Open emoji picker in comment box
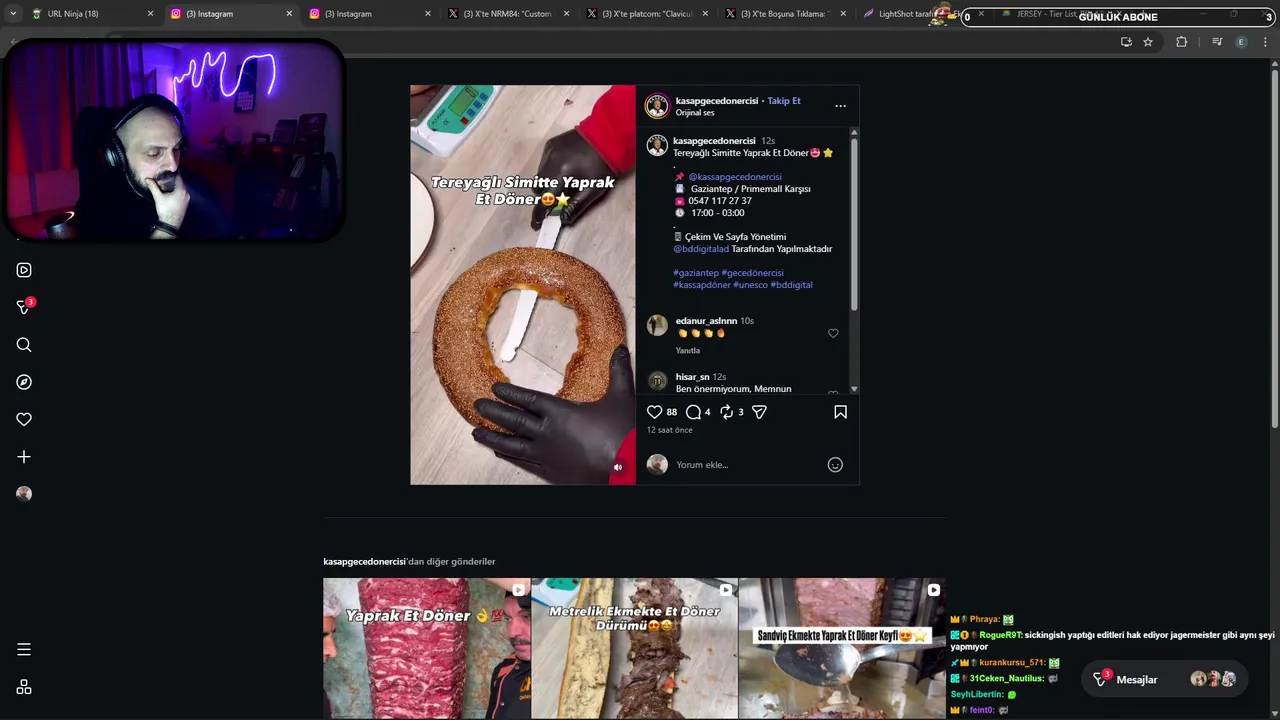This screenshot has width=1280, height=720. [x=835, y=465]
